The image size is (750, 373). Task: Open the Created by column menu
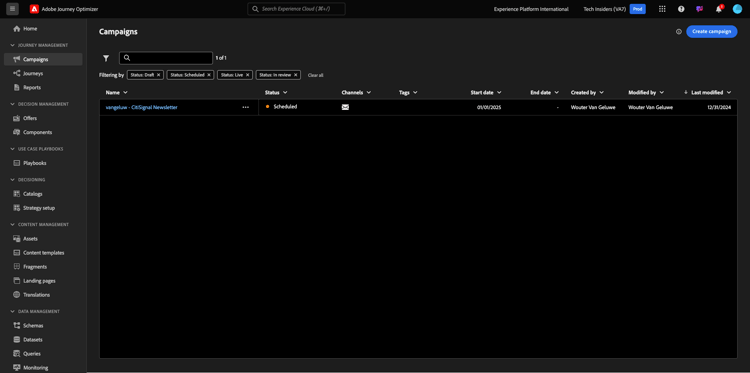coord(601,92)
